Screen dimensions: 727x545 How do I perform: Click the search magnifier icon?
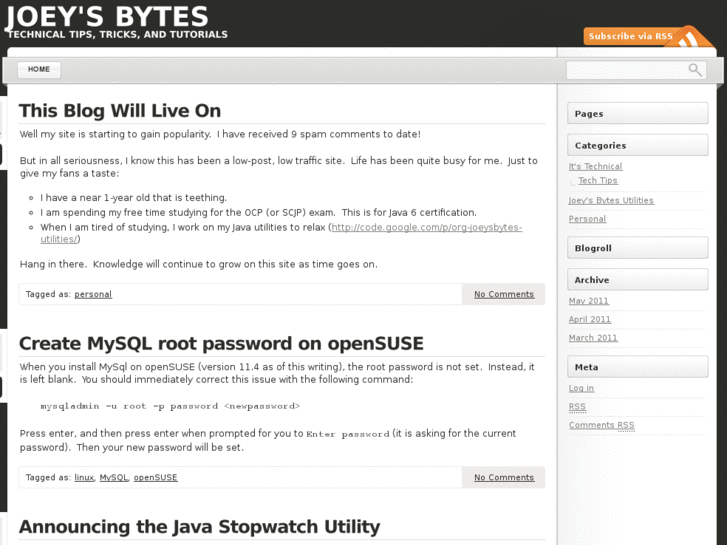[x=695, y=70]
